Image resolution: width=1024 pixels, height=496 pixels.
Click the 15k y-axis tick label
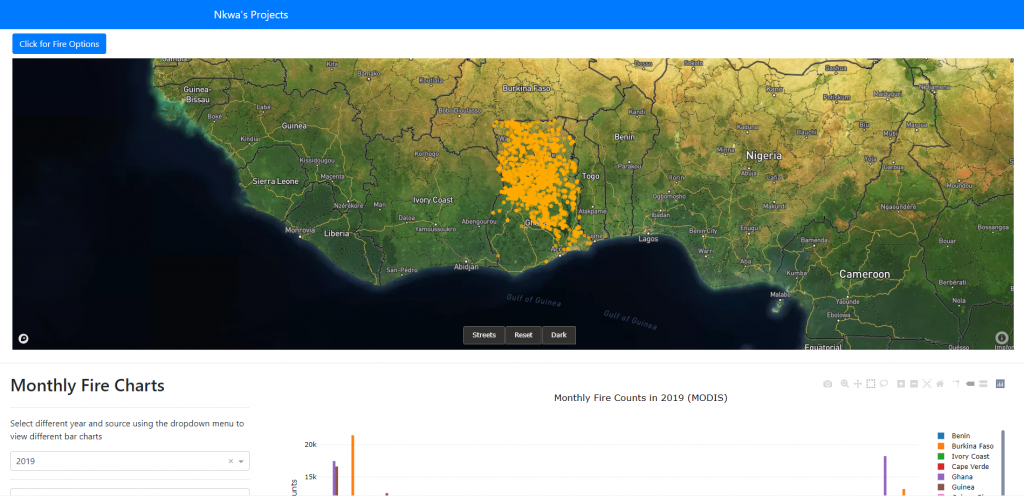click(x=310, y=477)
